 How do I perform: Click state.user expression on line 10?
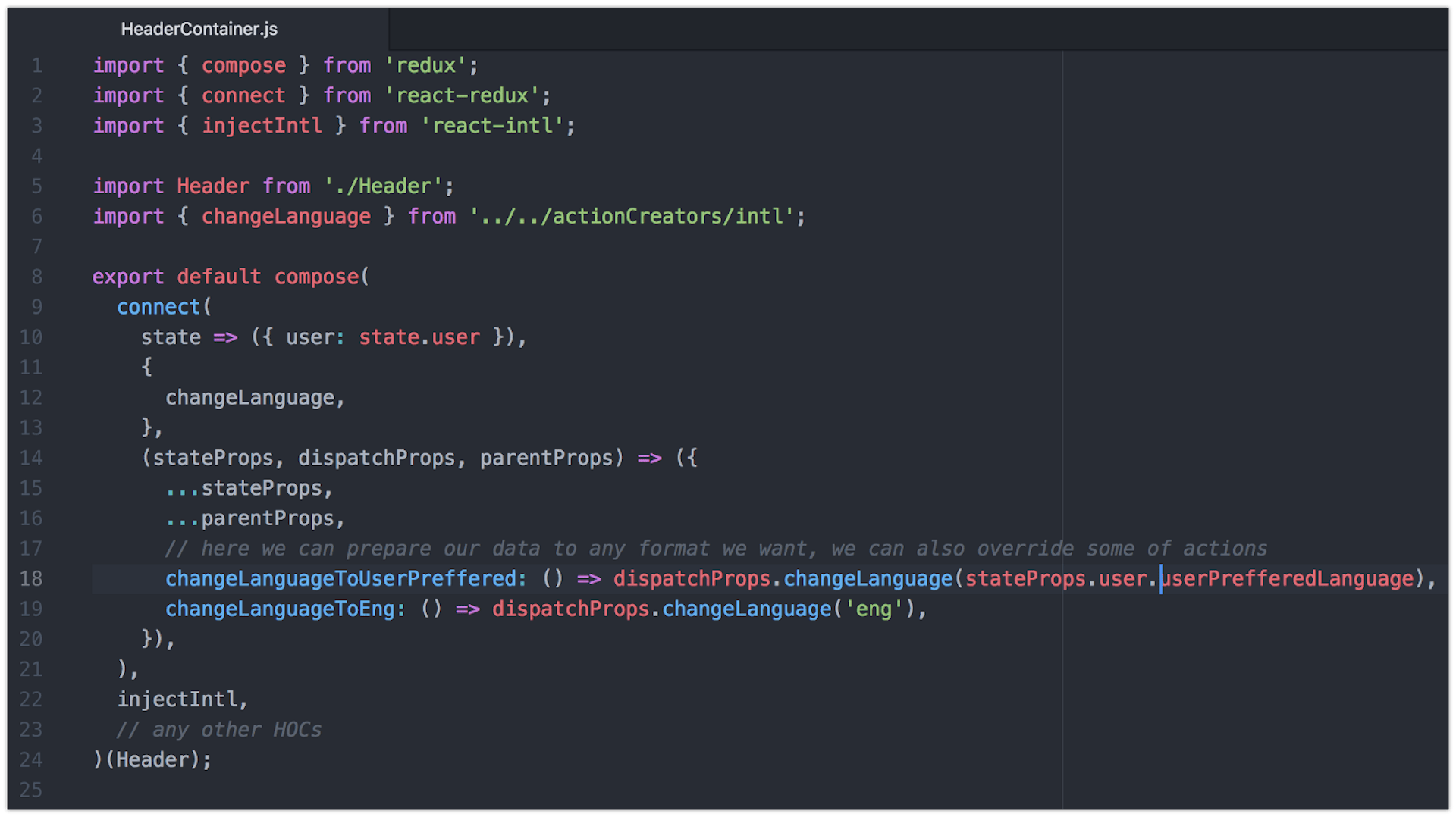point(419,337)
